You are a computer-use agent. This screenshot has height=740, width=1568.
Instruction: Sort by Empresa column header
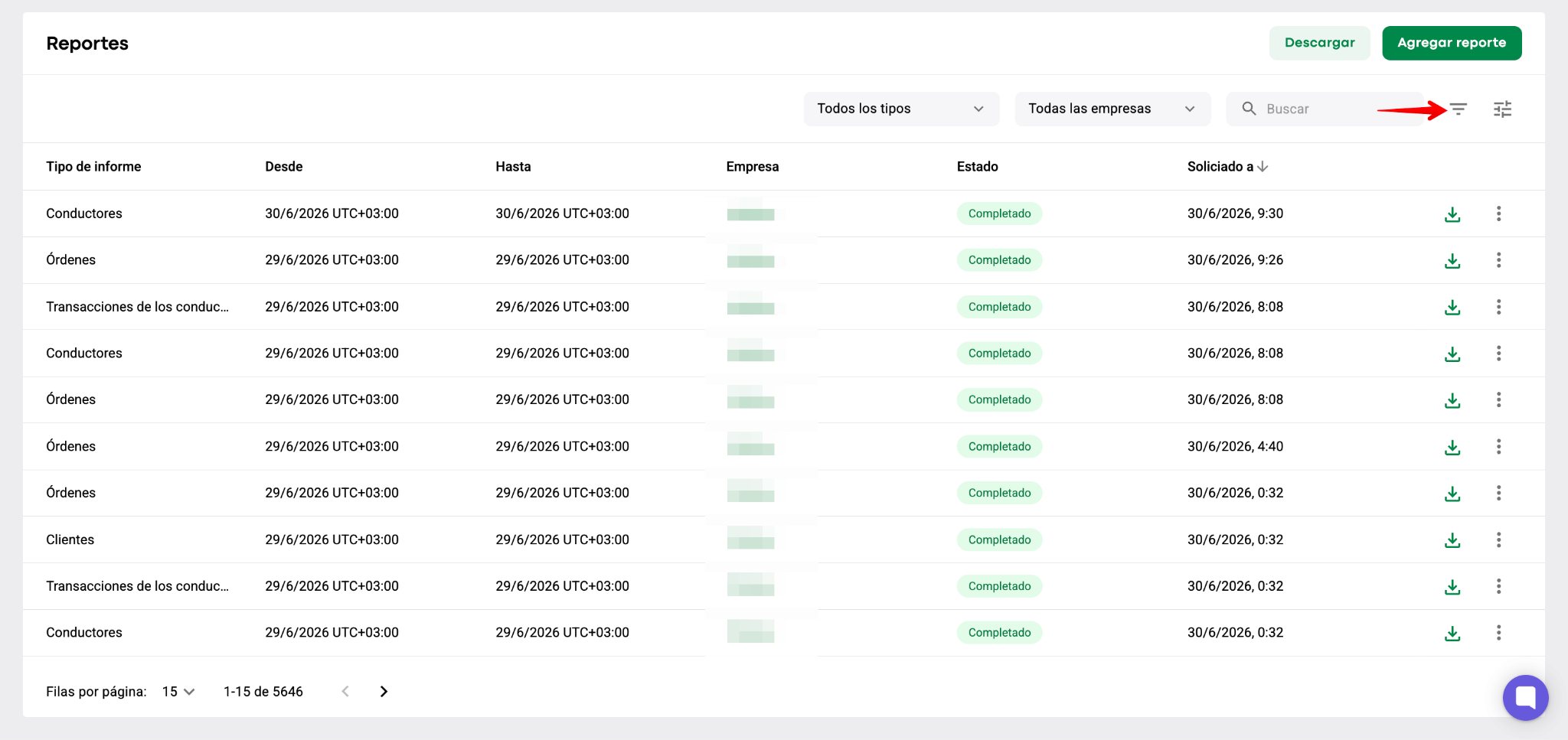point(753,167)
